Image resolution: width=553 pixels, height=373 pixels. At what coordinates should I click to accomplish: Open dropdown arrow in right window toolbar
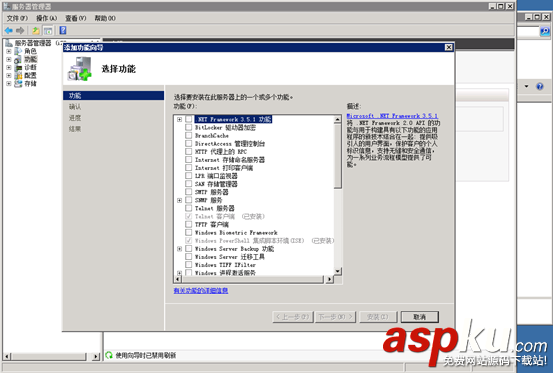coord(527,86)
